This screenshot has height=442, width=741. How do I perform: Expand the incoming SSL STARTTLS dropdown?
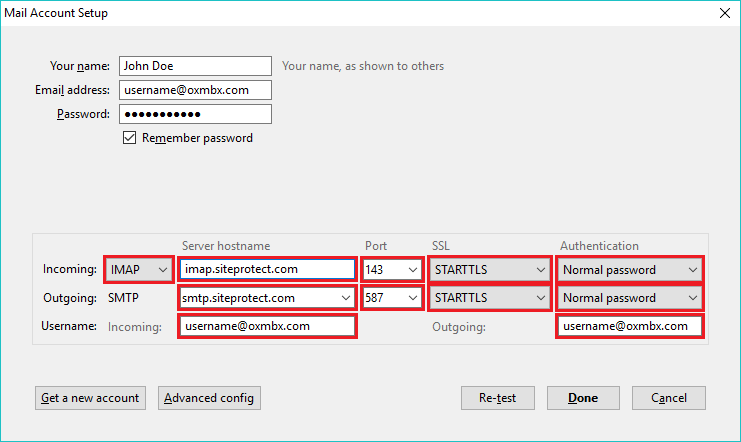point(489,269)
